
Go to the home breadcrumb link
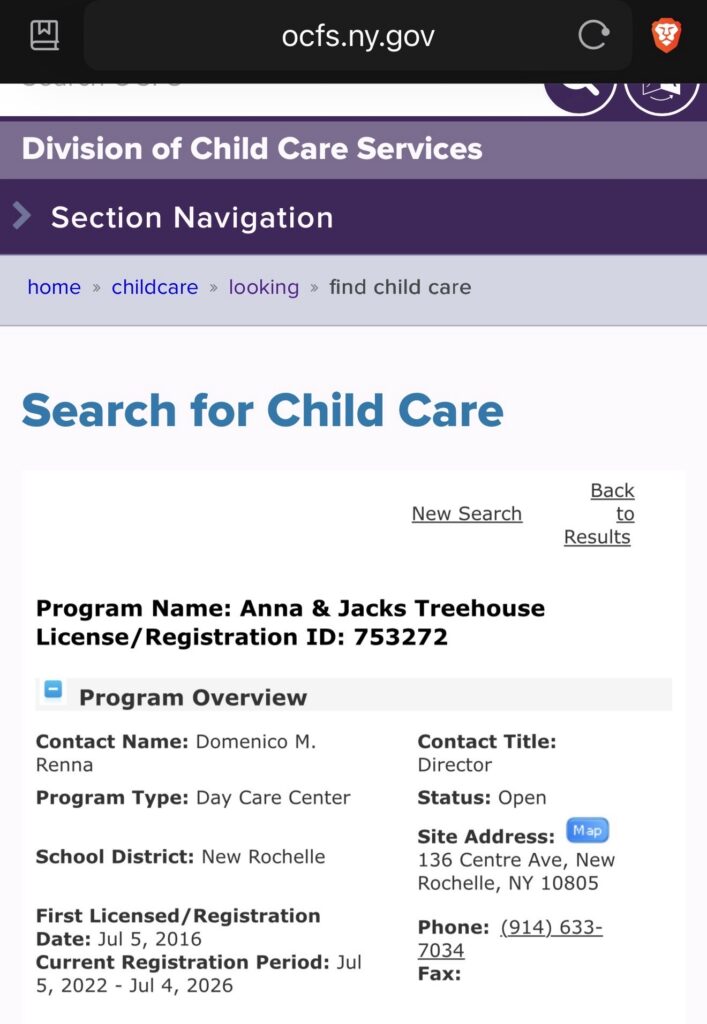(54, 287)
